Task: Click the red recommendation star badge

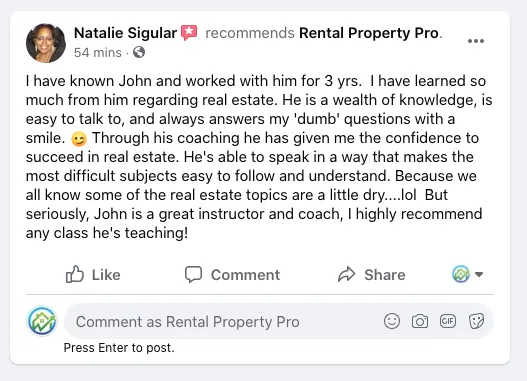Action: click(x=189, y=33)
